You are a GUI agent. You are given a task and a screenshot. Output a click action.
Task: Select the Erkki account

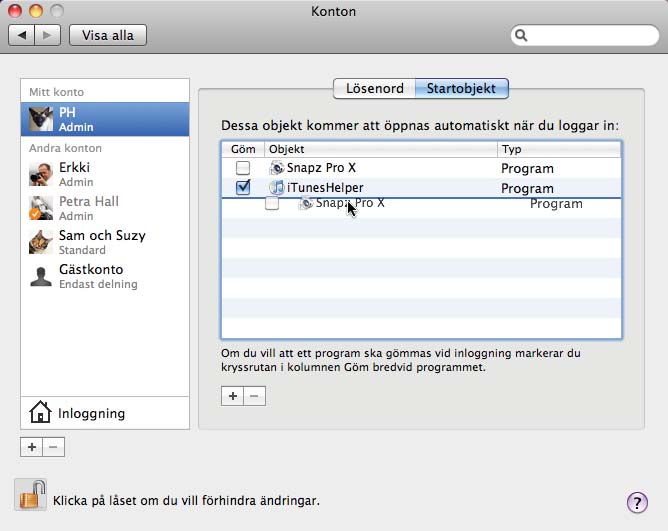coord(105,174)
